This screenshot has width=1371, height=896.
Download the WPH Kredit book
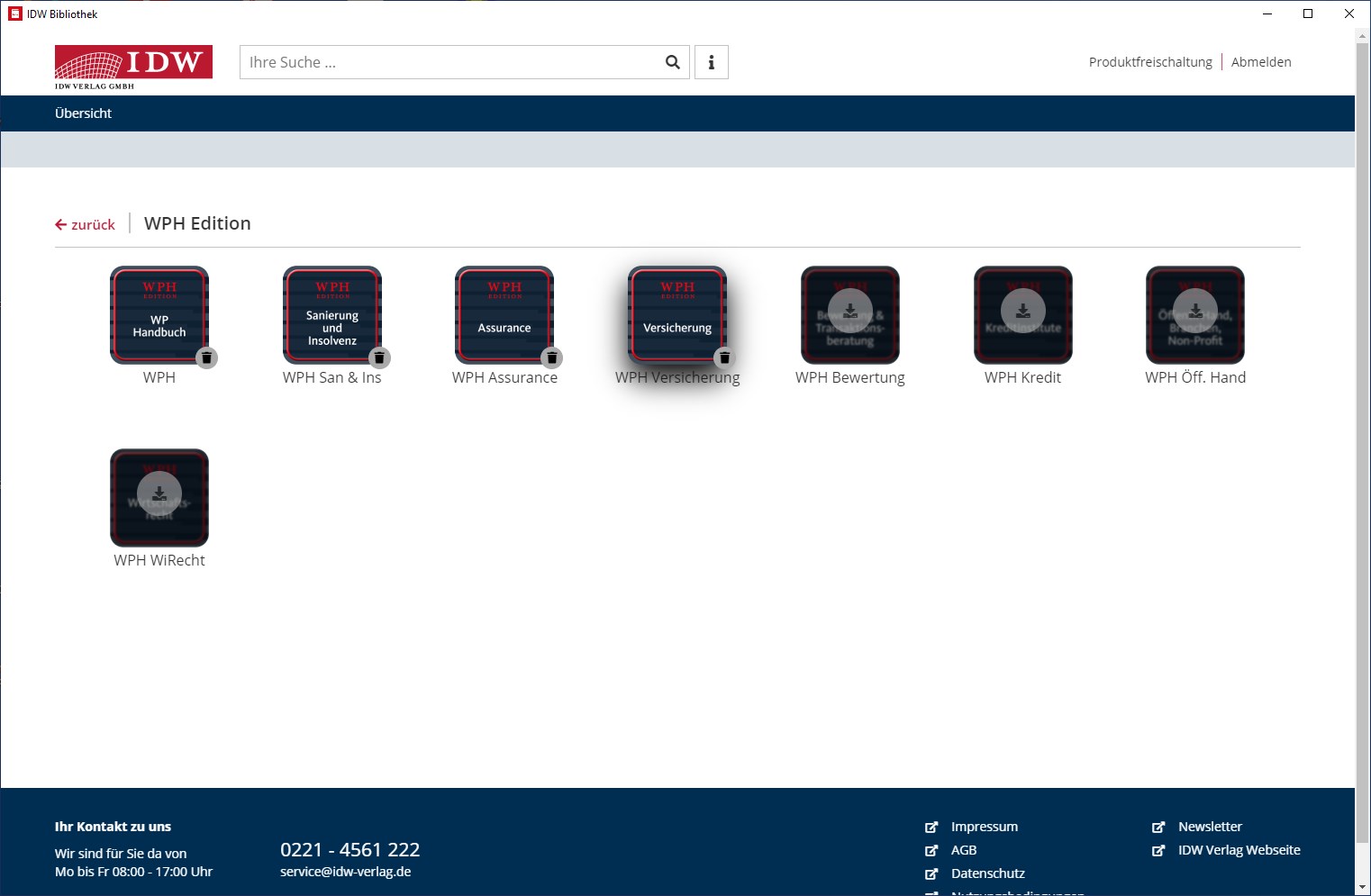1023,311
